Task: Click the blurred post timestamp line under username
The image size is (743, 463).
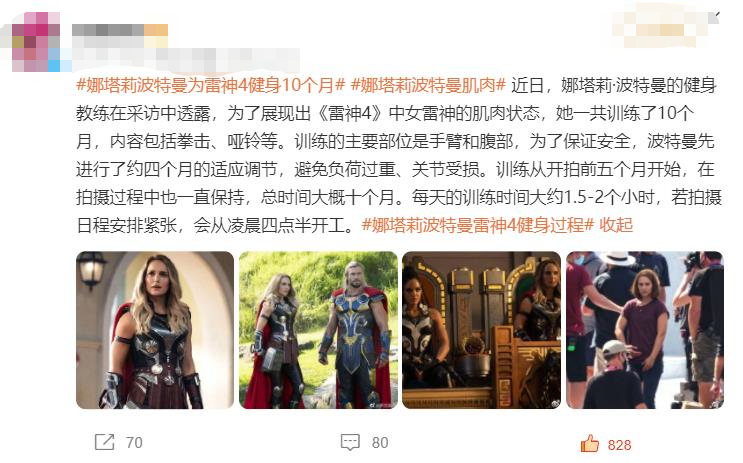Action: pyautogui.click(x=186, y=60)
